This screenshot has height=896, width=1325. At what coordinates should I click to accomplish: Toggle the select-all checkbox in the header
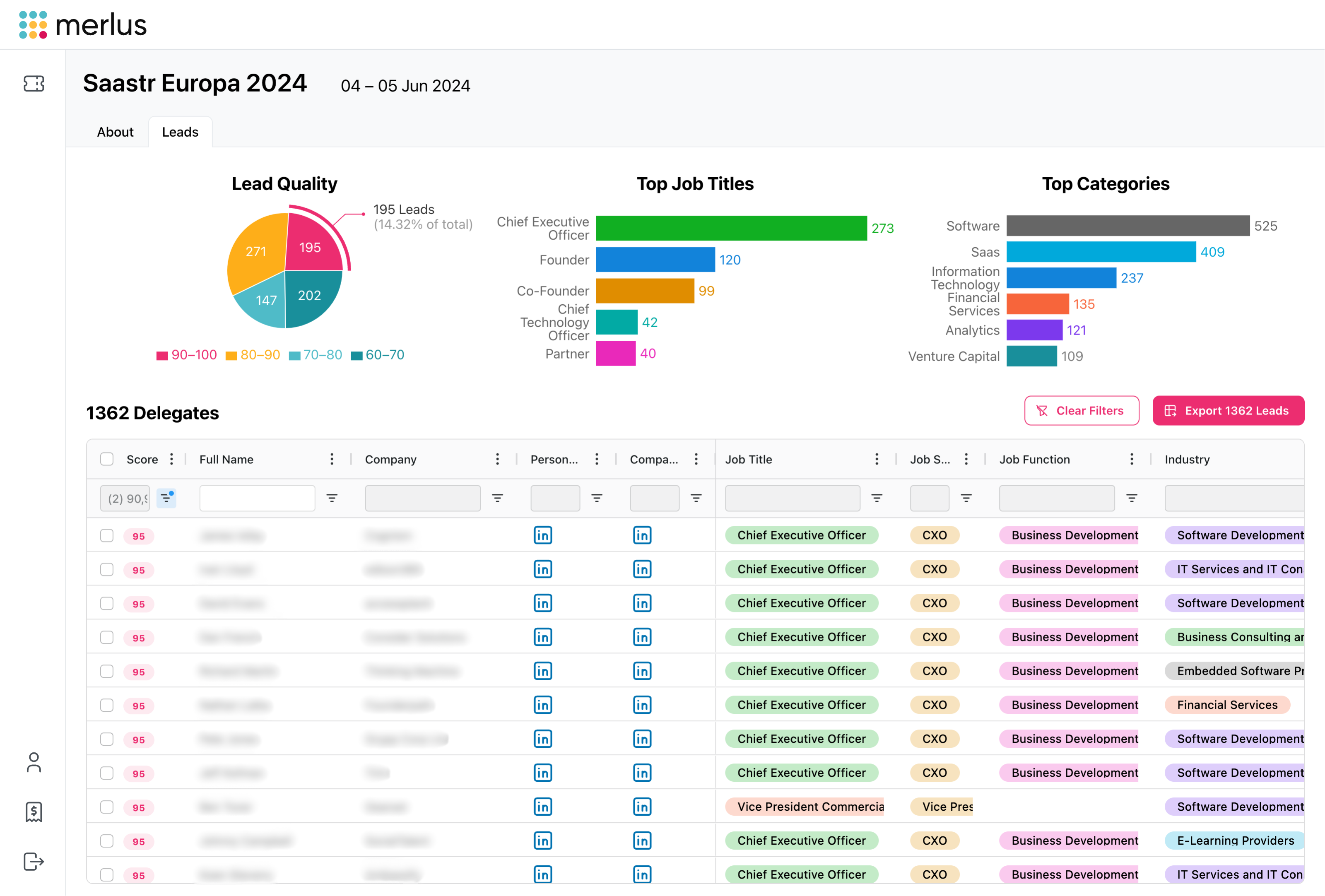(106, 460)
